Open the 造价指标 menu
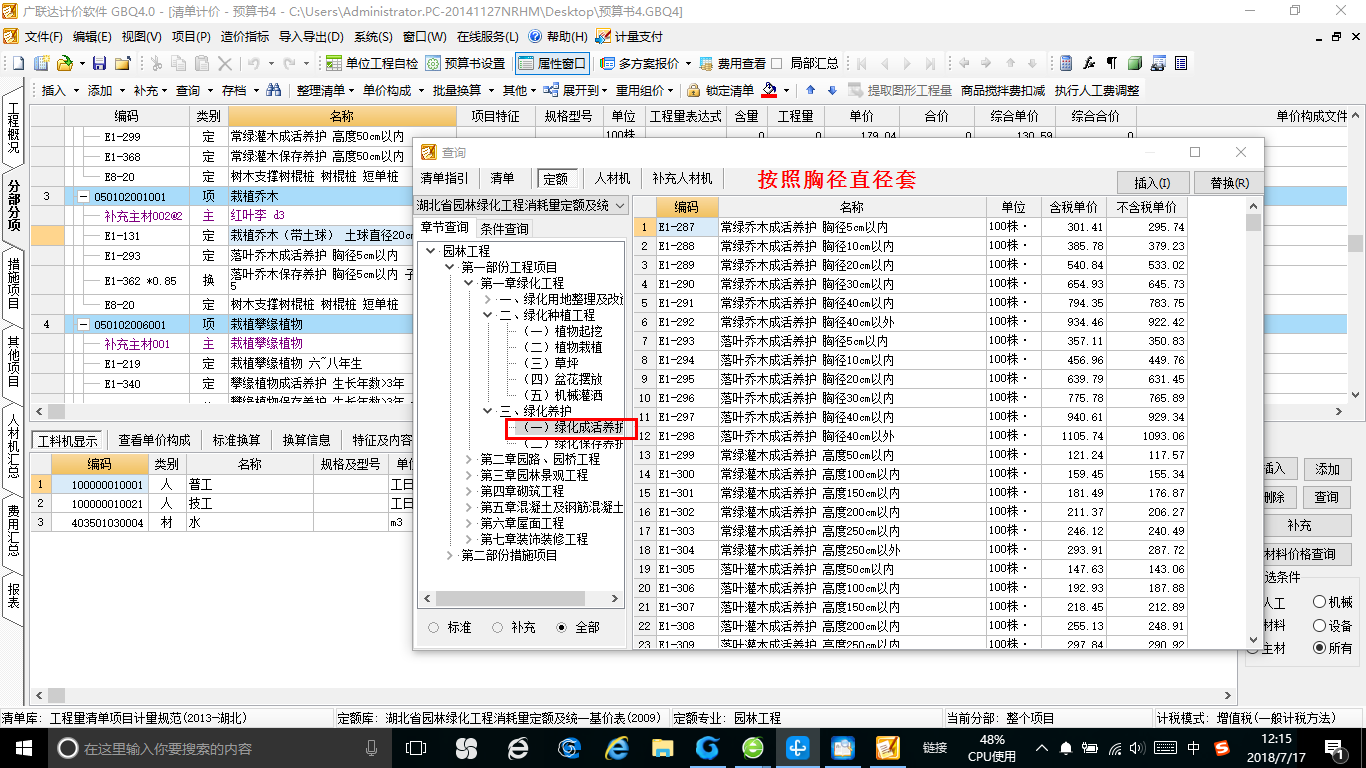 click(x=245, y=36)
